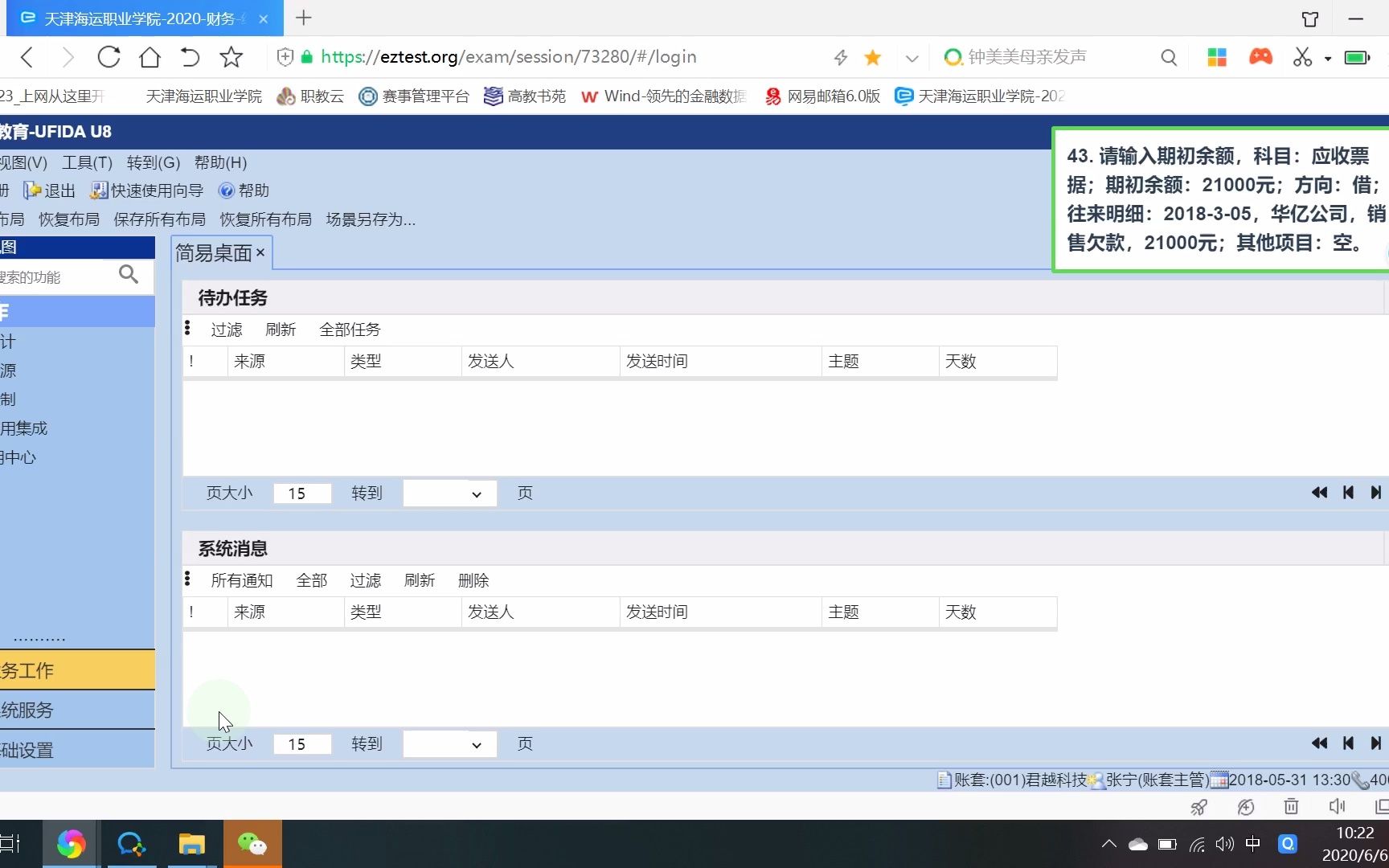Open the Wind-领先的金融数据 bookmark
The height and width of the screenshot is (868, 1389).
[664, 96]
